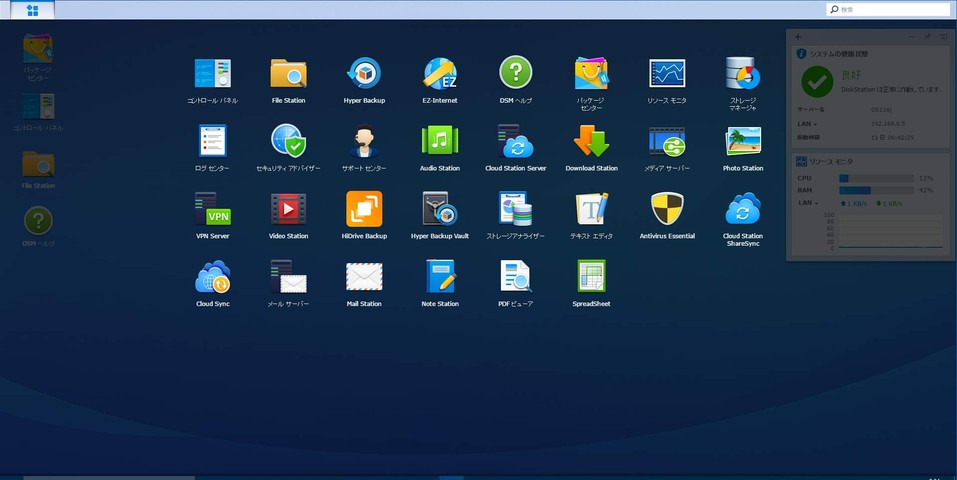This screenshot has width=957, height=480.
Task: Launch Photo Station
Action: [743, 141]
